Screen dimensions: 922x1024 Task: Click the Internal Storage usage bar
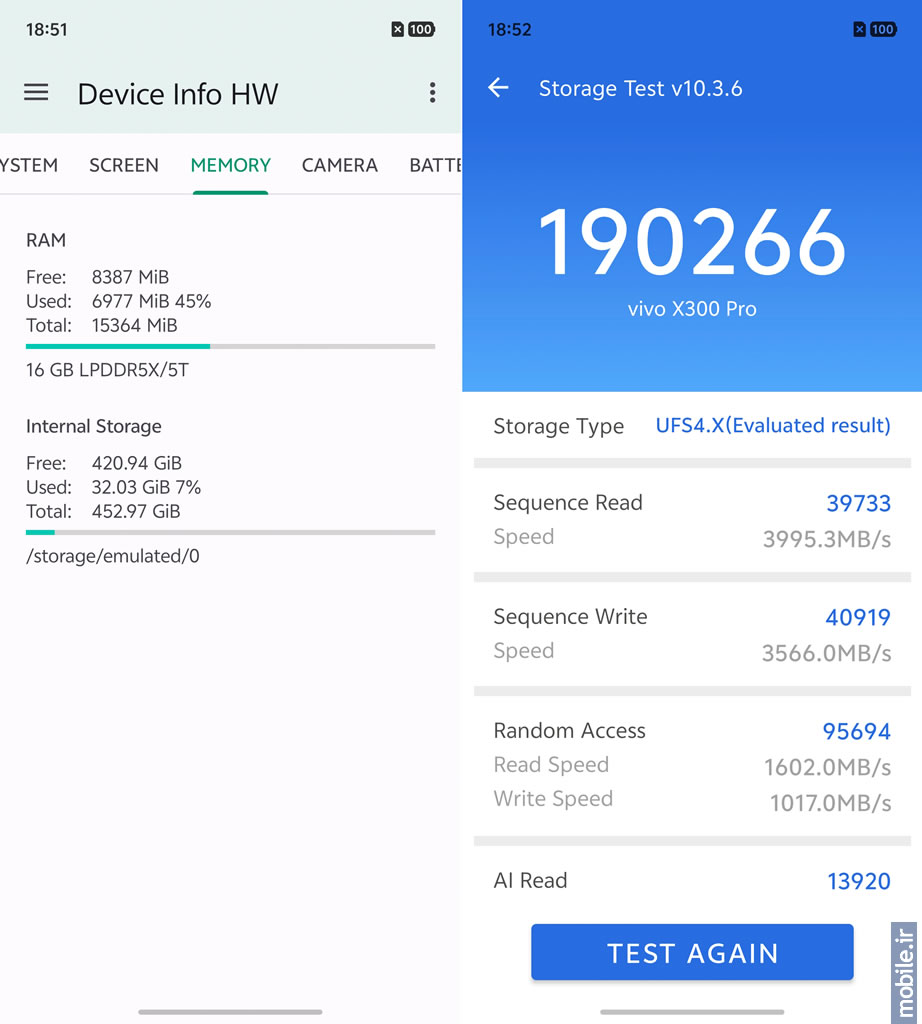[x=230, y=533]
